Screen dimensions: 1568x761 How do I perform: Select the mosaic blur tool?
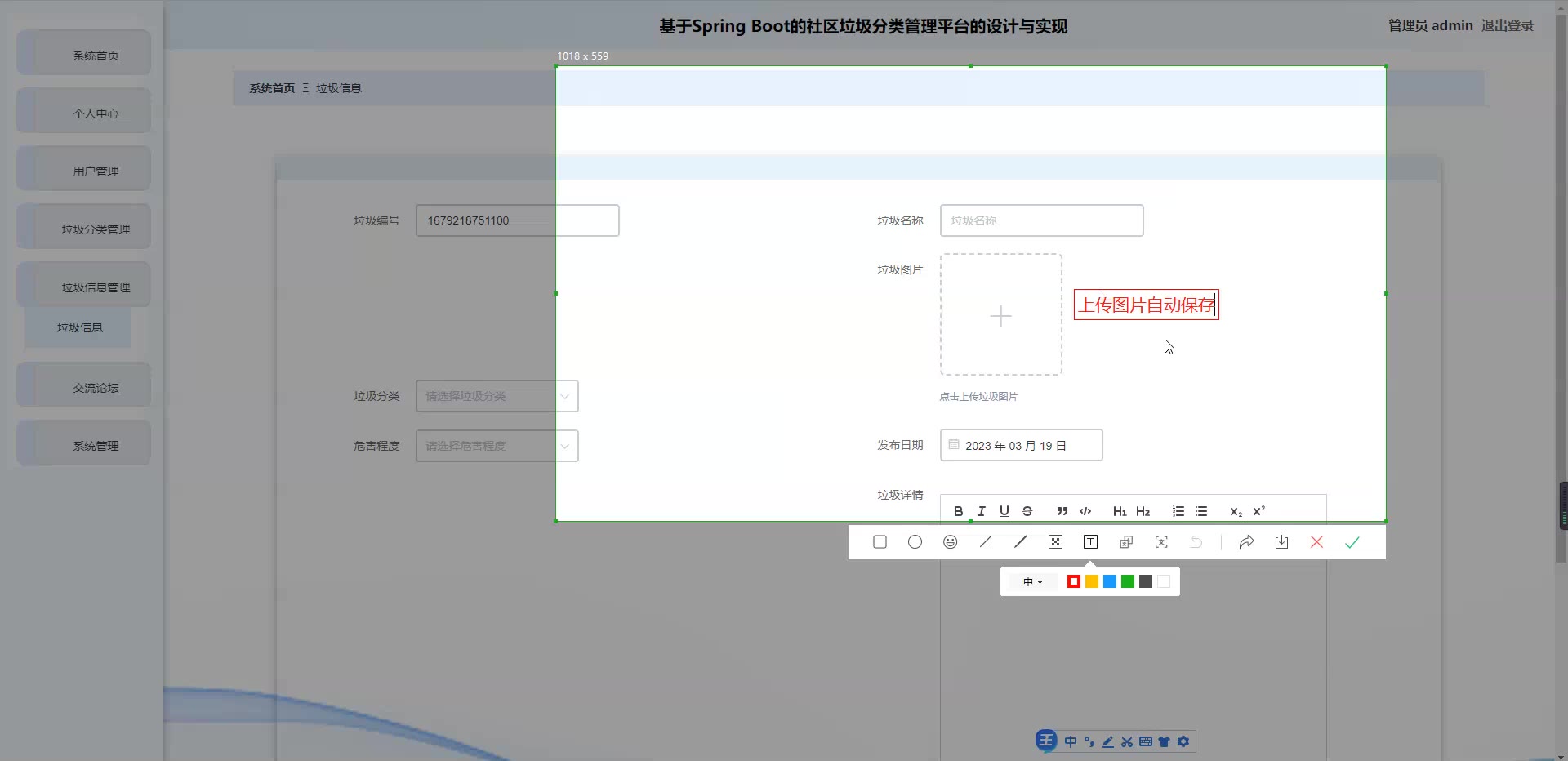tap(1055, 542)
